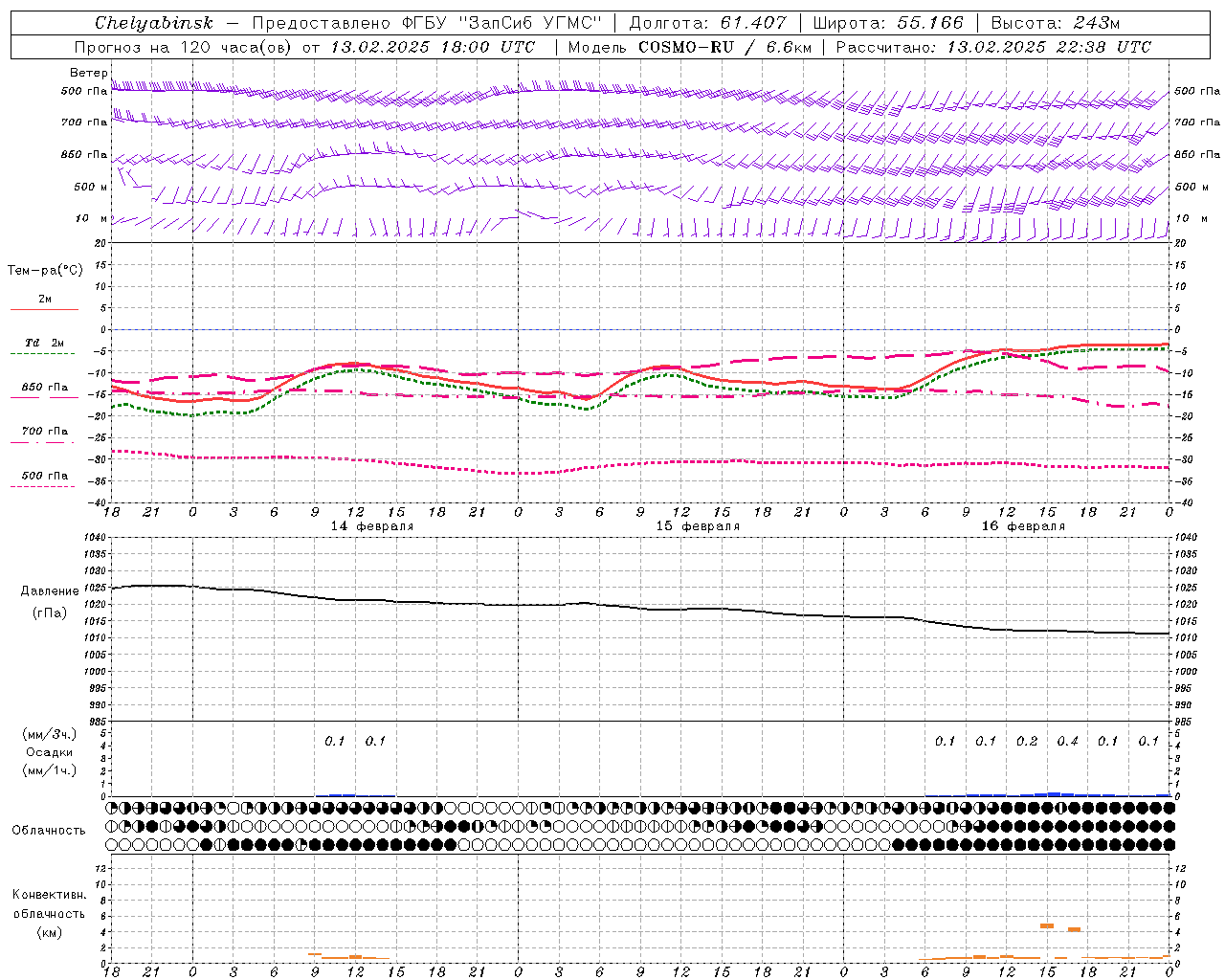Screen dimensions: 1225x980
Task: Click the 15 февраля date label
Action: 698,526
